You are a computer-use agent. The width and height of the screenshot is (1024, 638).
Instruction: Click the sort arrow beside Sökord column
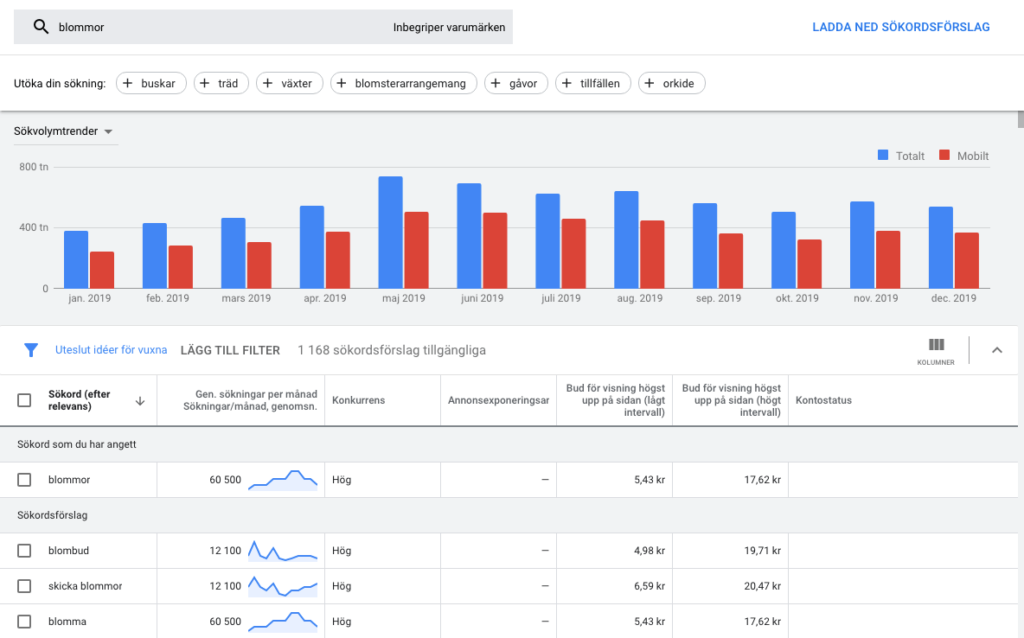click(x=140, y=401)
